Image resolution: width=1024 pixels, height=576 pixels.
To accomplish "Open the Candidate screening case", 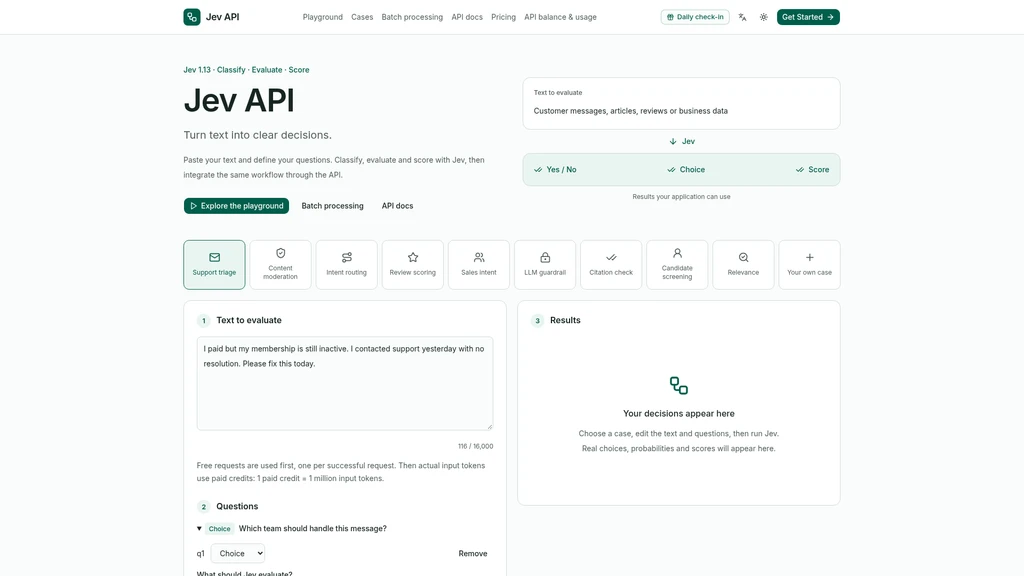I will tap(677, 264).
